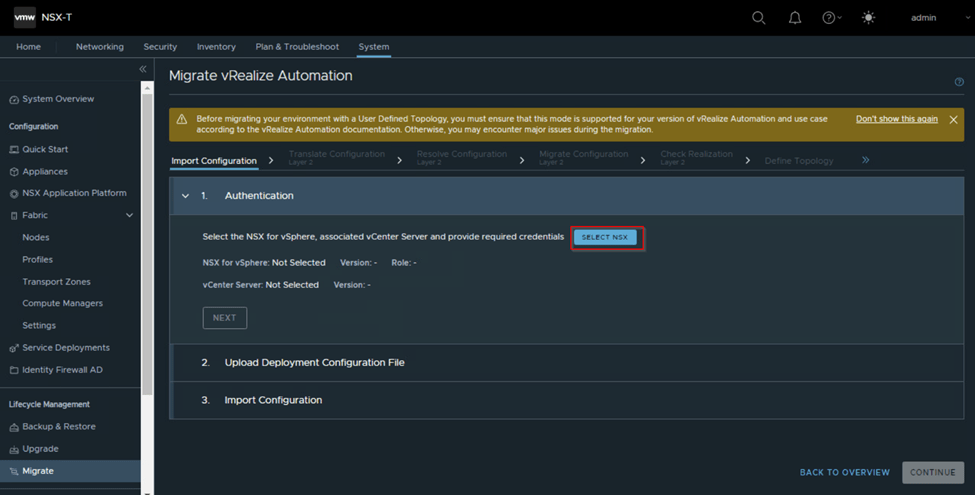Open Backup & Restore in sidebar

pyautogui.click(x=59, y=427)
